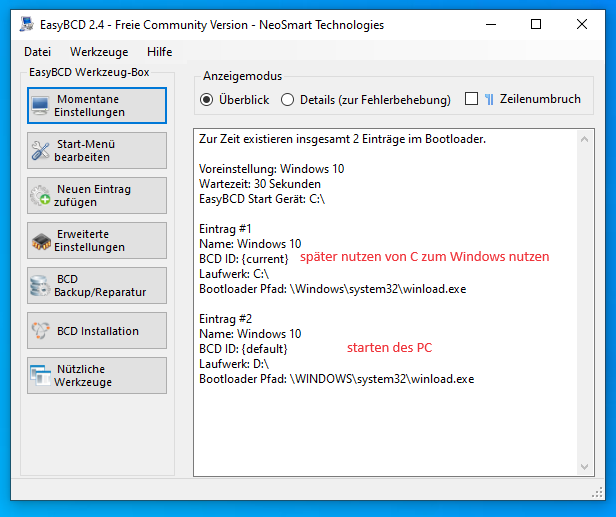Image resolution: width=616 pixels, height=517 pixels.
Task: Click the gear-plus icon on Neuen Eintrag zufügen
Action: click(x=40, y=196)
